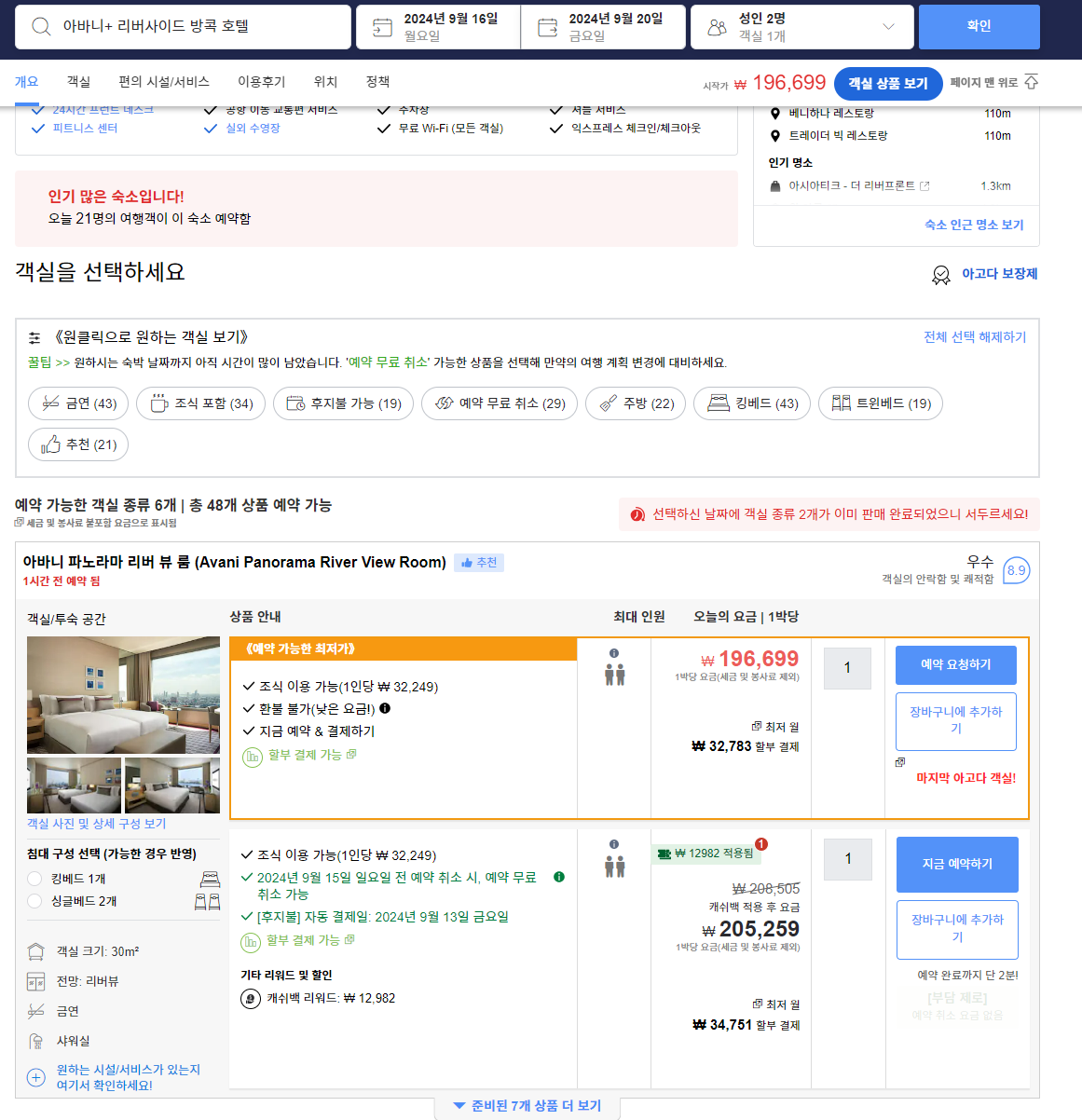
Task: Add second offer with 장바구니에 추가하기
Action: (957, 929)
